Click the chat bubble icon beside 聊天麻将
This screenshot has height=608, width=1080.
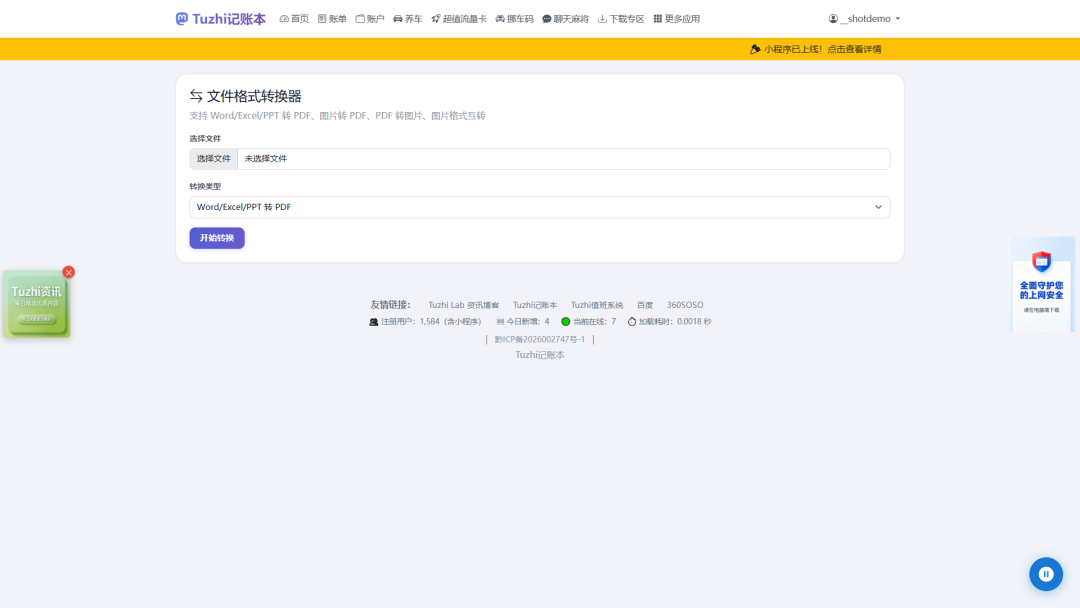(547, 19)
